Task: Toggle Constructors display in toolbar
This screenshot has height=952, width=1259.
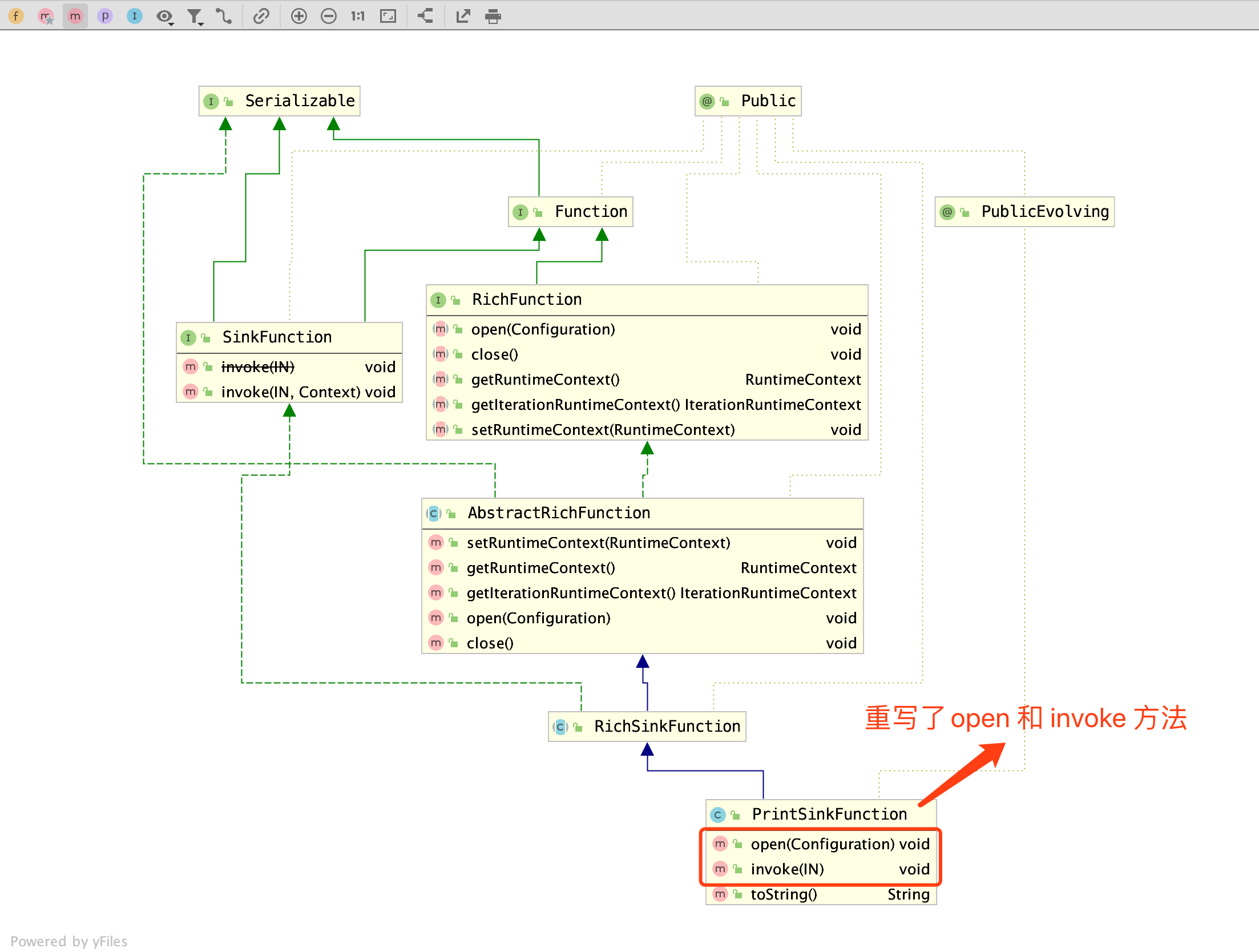Action: tap(46, 16)
